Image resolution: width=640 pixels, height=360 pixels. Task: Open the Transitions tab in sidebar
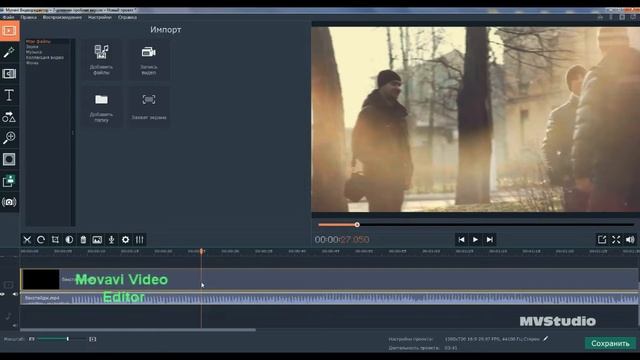[x=9, y=73]
